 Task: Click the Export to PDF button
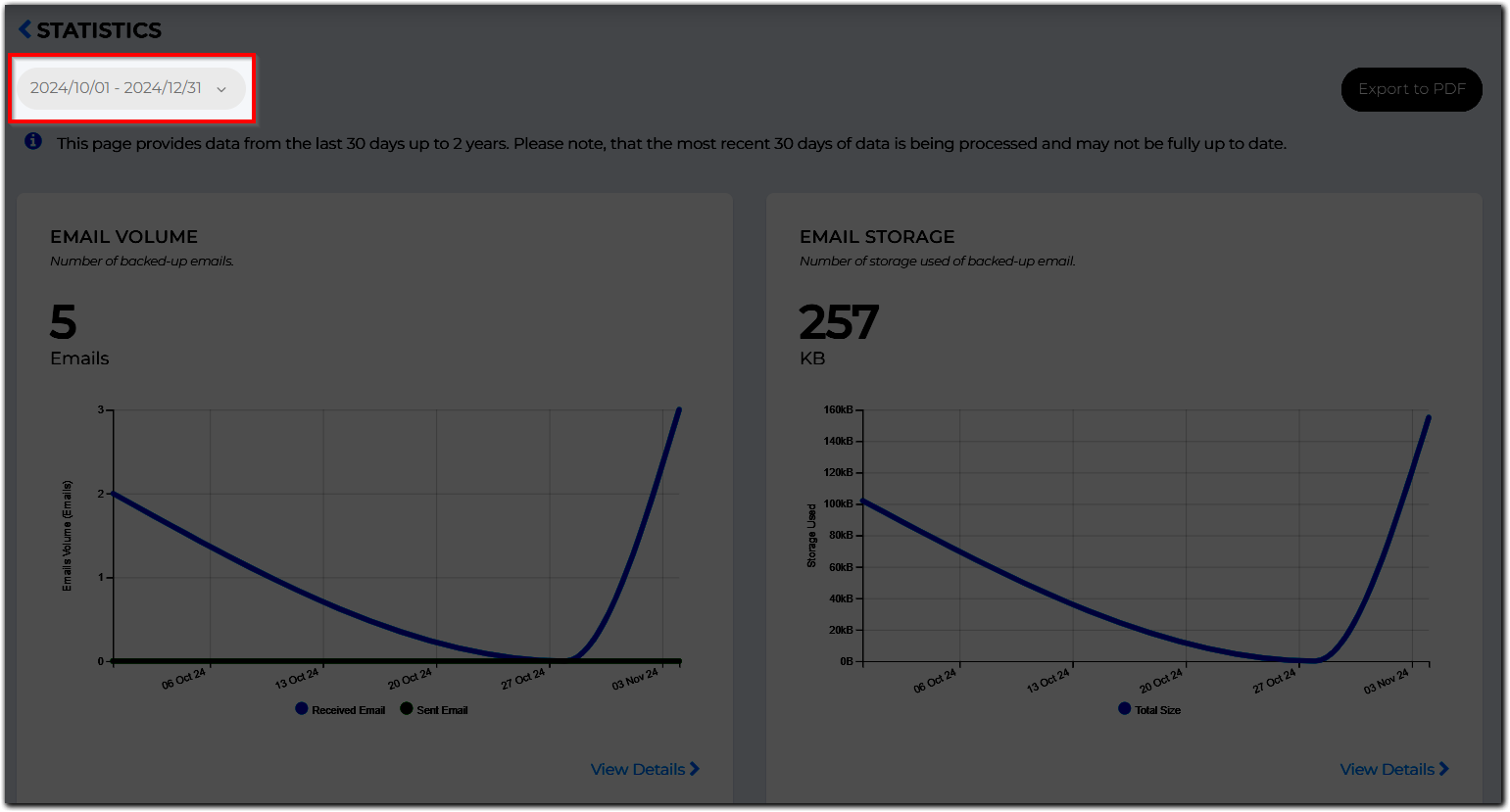pyautogui.click(x=1411, y=88)
